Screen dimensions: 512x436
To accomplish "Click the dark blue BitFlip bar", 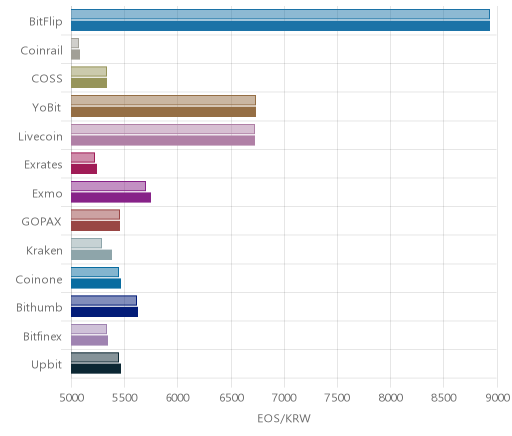I will pos(280,26).
